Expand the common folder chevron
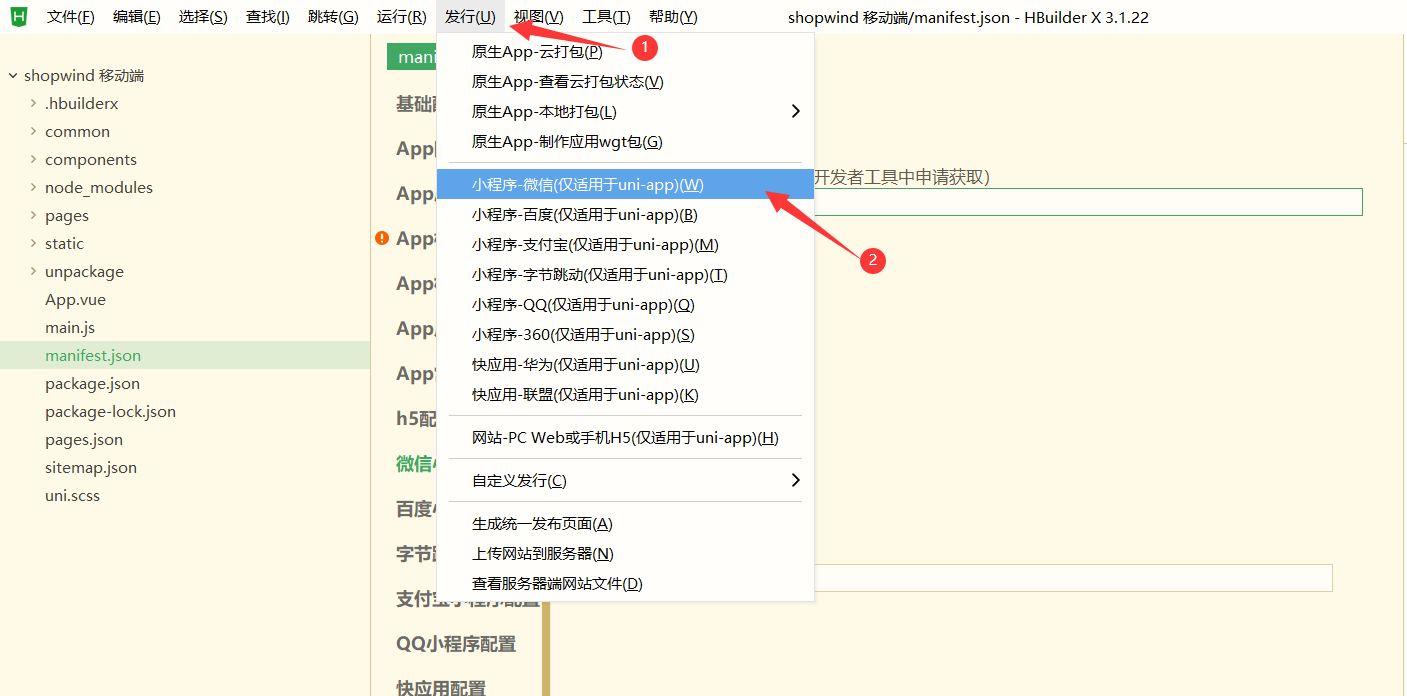 coord(34,132)
